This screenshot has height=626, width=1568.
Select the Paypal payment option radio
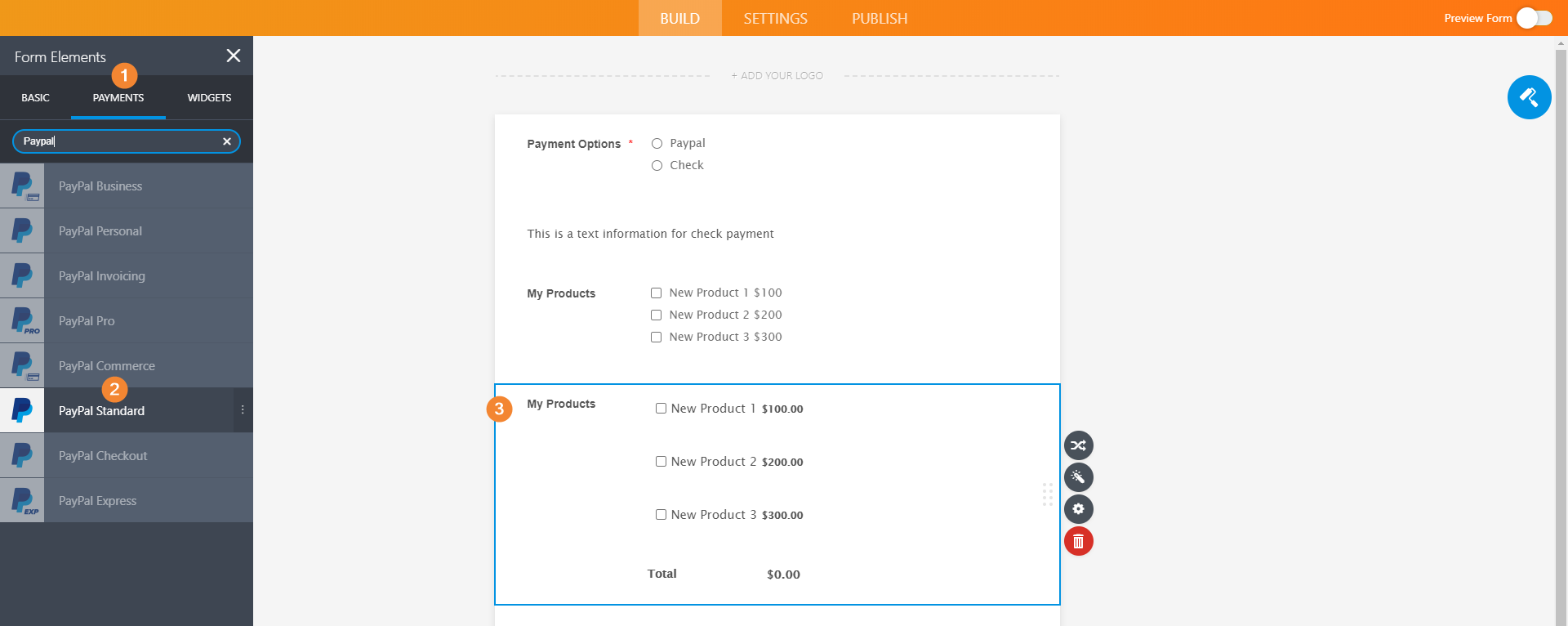[657, 144]
